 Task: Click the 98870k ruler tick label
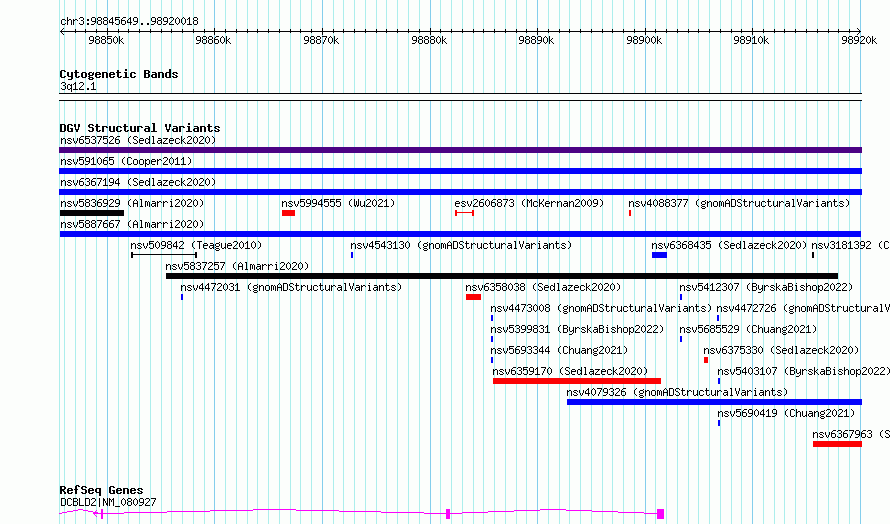pyautogui.click(x=321, y=41)
